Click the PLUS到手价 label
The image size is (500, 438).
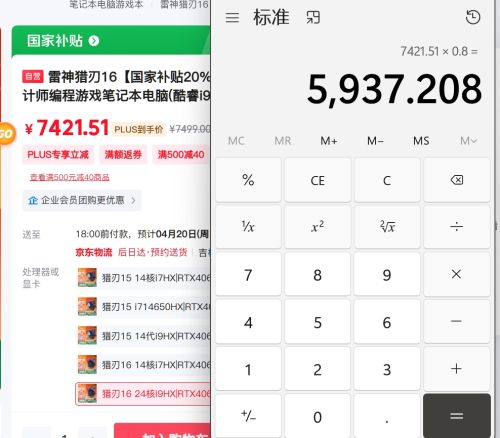click(x=139, y=129)
